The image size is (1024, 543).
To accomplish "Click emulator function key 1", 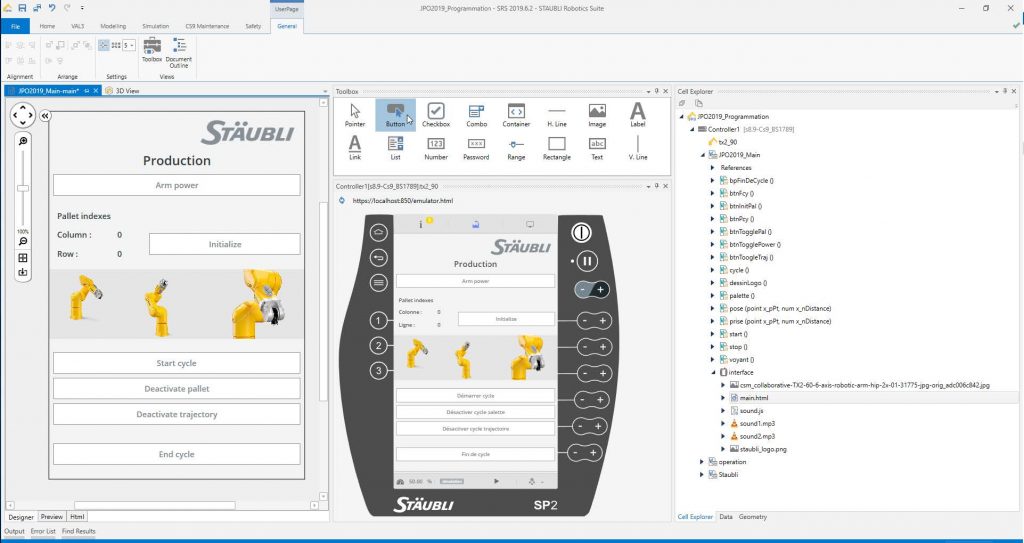I will (378, 320).
